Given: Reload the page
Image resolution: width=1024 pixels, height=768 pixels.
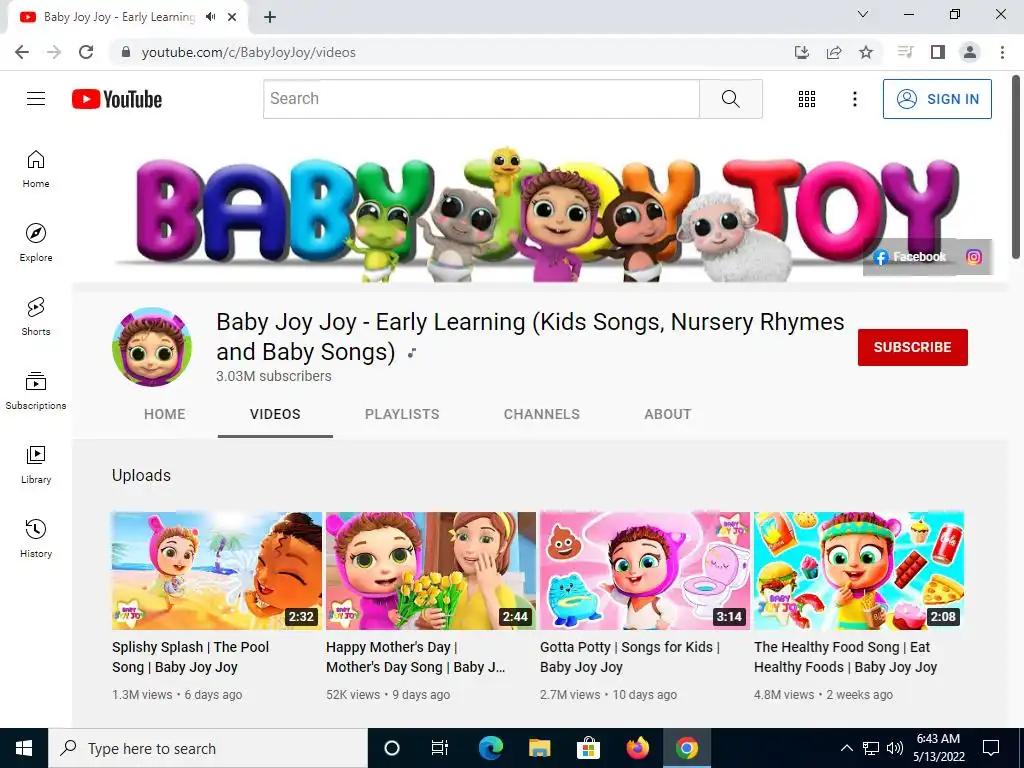Looking at the screenshot, I should click(86, 52).
